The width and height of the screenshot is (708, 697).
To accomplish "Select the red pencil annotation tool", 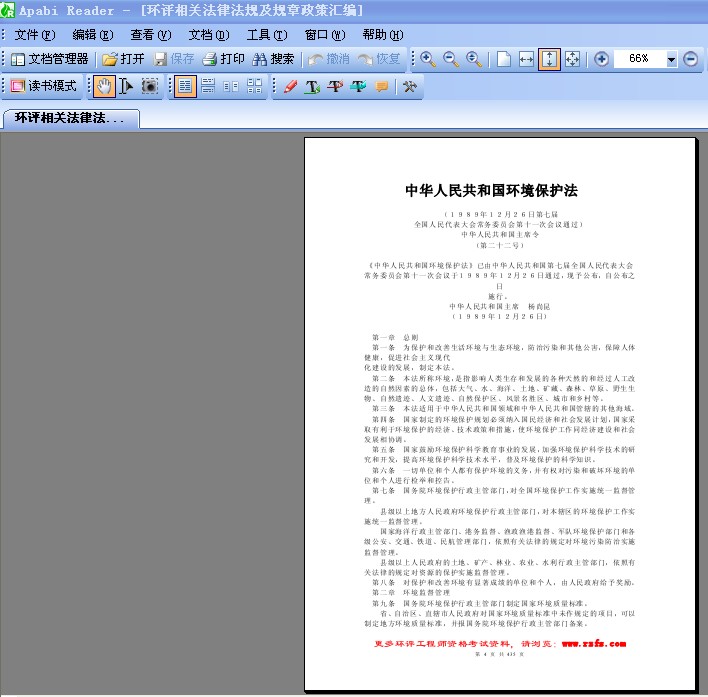I will coord(290,86).
